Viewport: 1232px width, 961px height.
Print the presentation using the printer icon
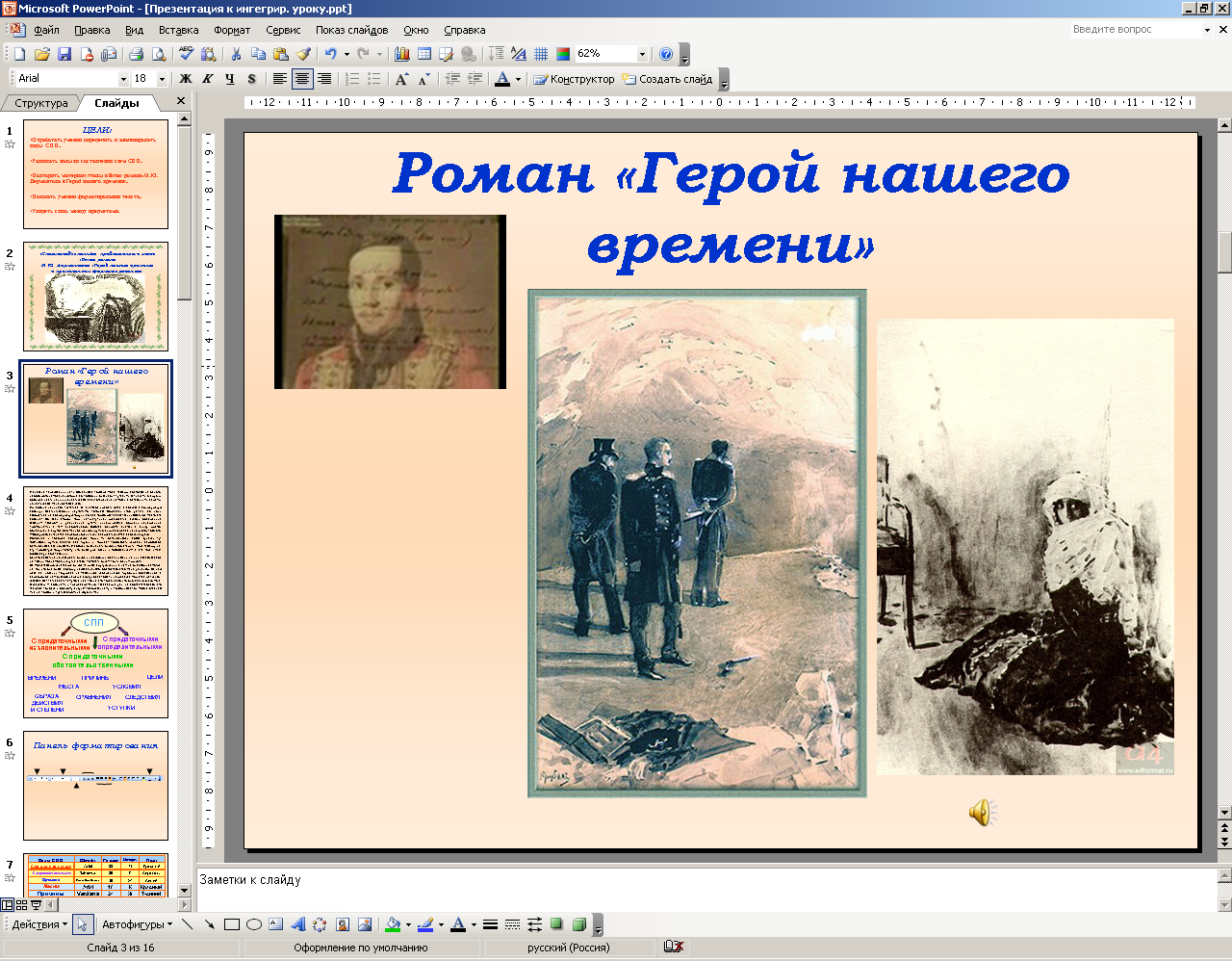[136, 54]
